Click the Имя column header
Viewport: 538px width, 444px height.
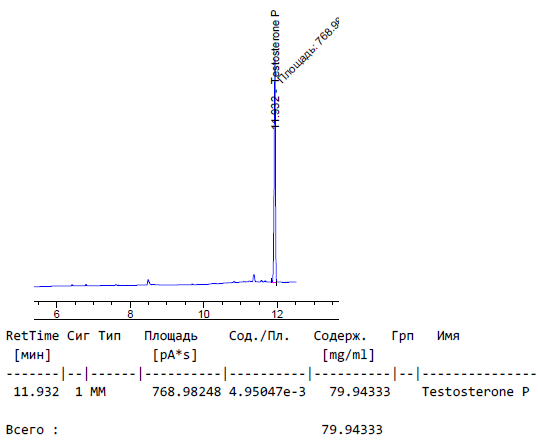pos(448,336)
